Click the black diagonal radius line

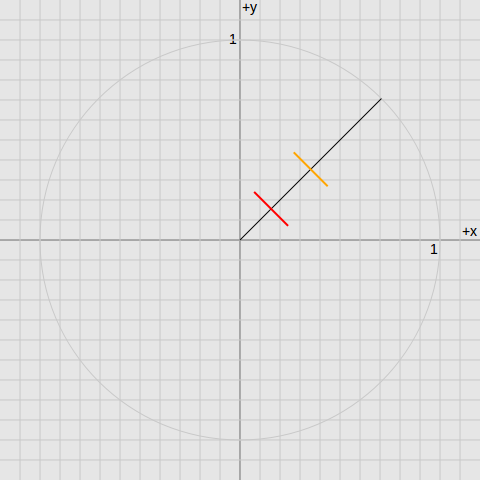pyautogui.click(x=311, y=169)
